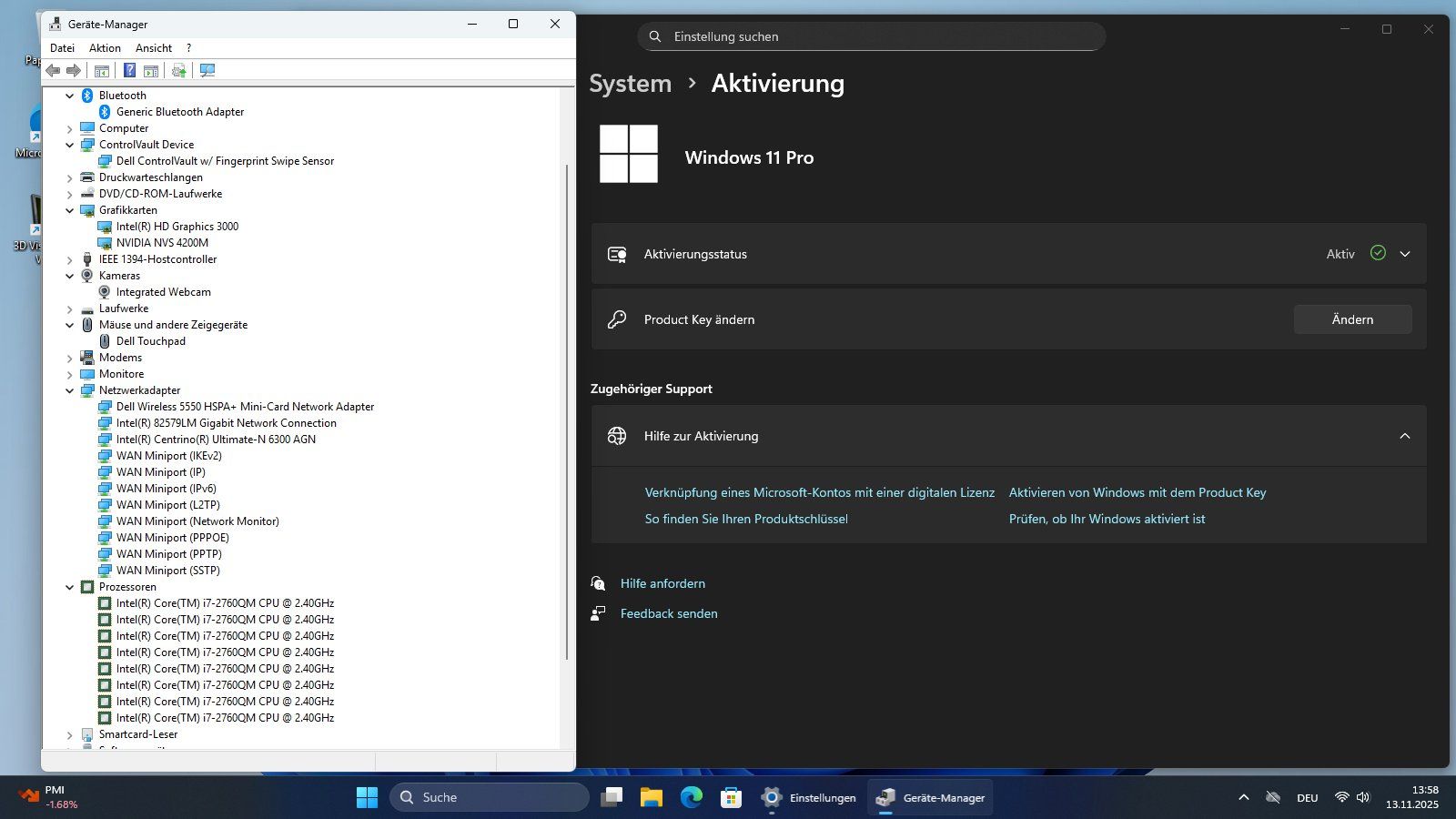Click the magnifier icon in Einstellung suchen
This screenshot has height=819, width=1456.
click(655, 36)
